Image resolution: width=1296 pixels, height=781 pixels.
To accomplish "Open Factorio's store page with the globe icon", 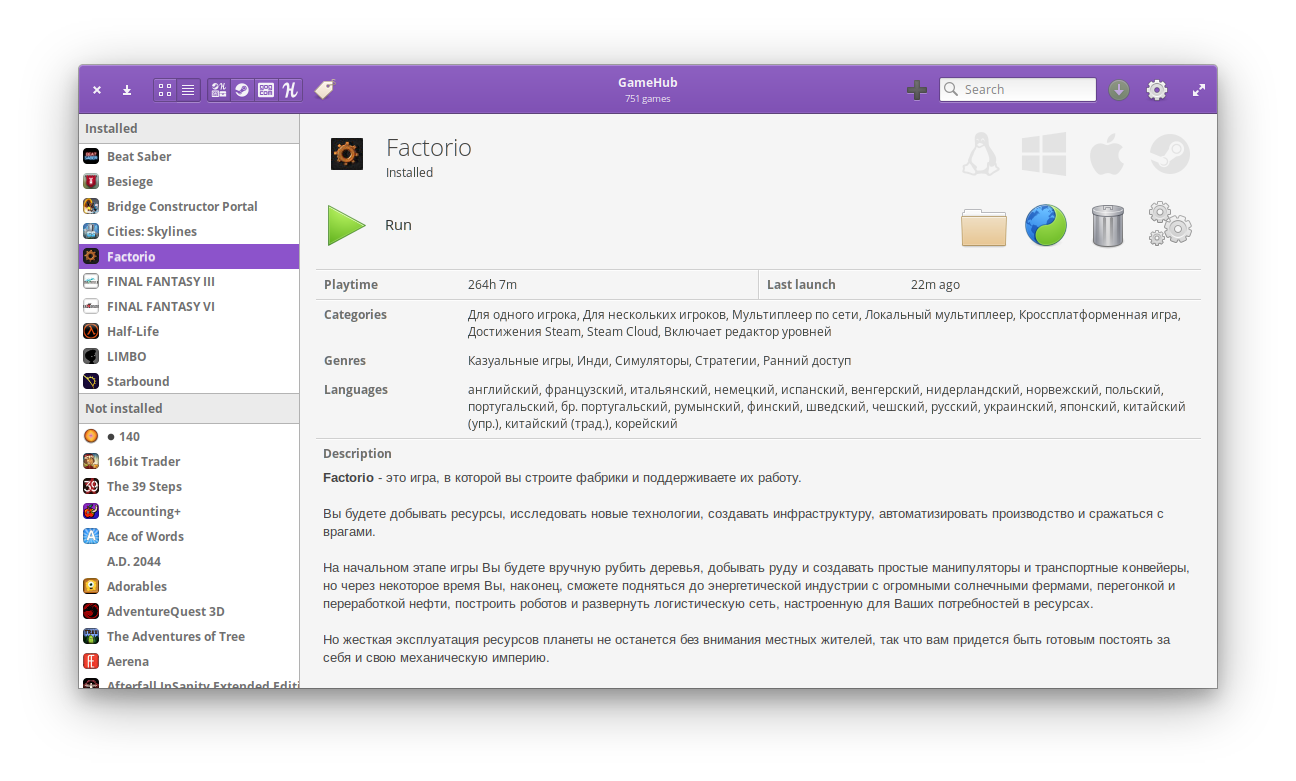I will coord(1045,225).
